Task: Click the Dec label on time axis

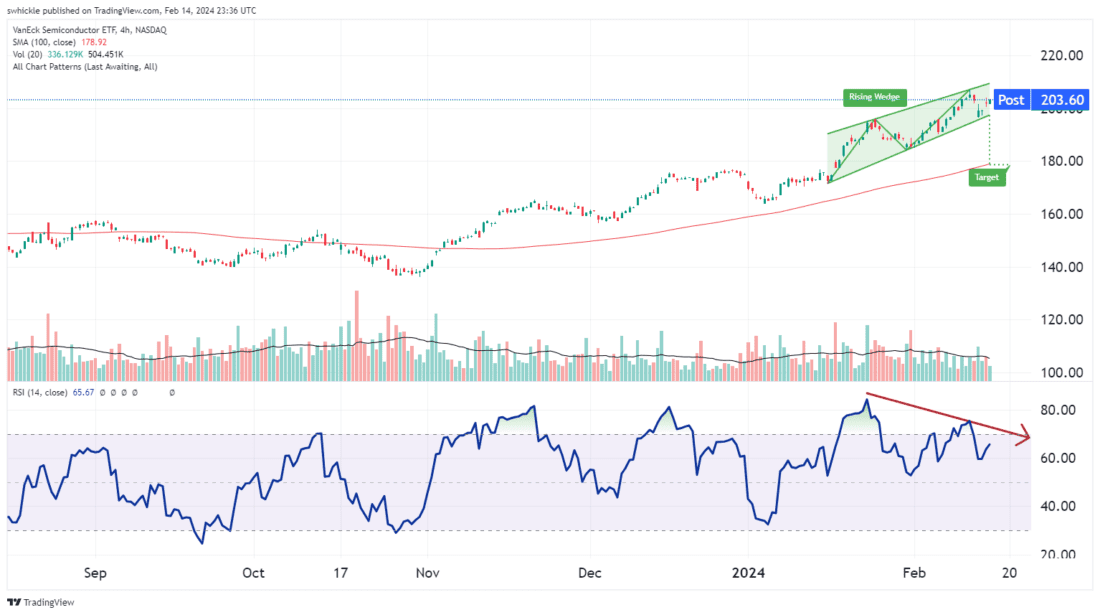Action: coord(589,574)
